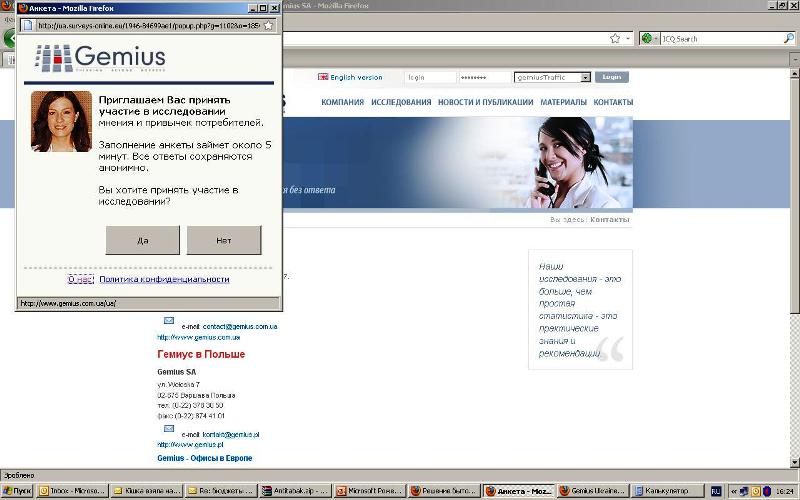Viewport: 800px width, 500px height.
Task: Click the UK flag icon for English version
Action: 323,77
